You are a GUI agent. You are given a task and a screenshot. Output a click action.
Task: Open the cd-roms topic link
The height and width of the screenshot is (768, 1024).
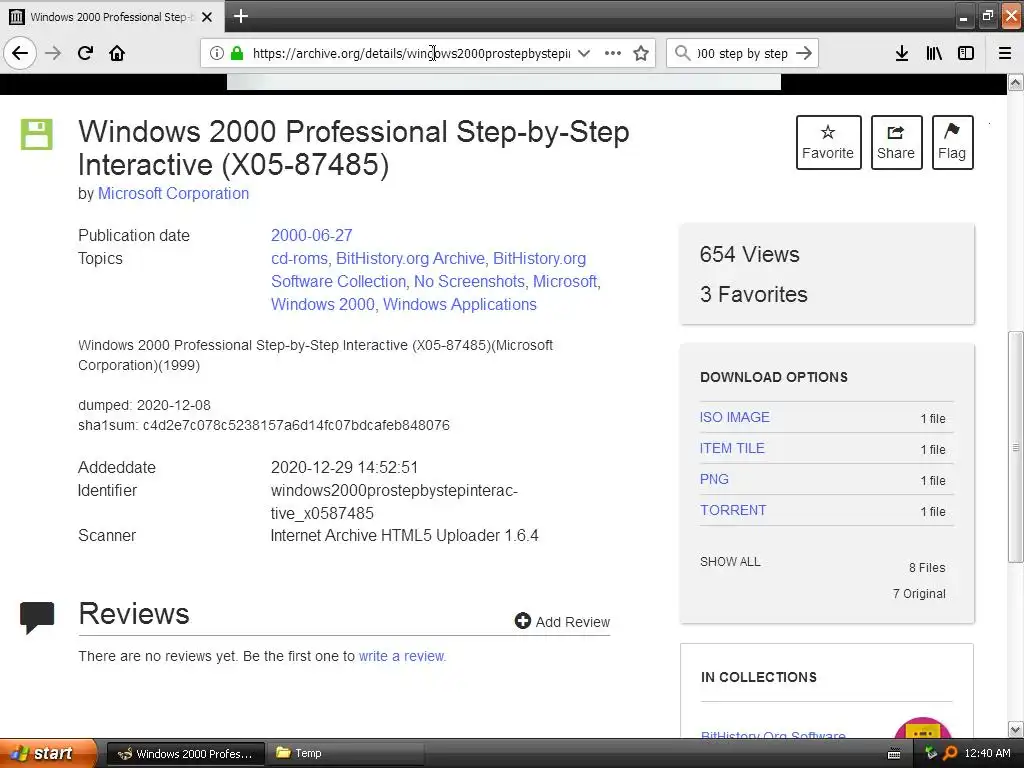pos(299,258)
